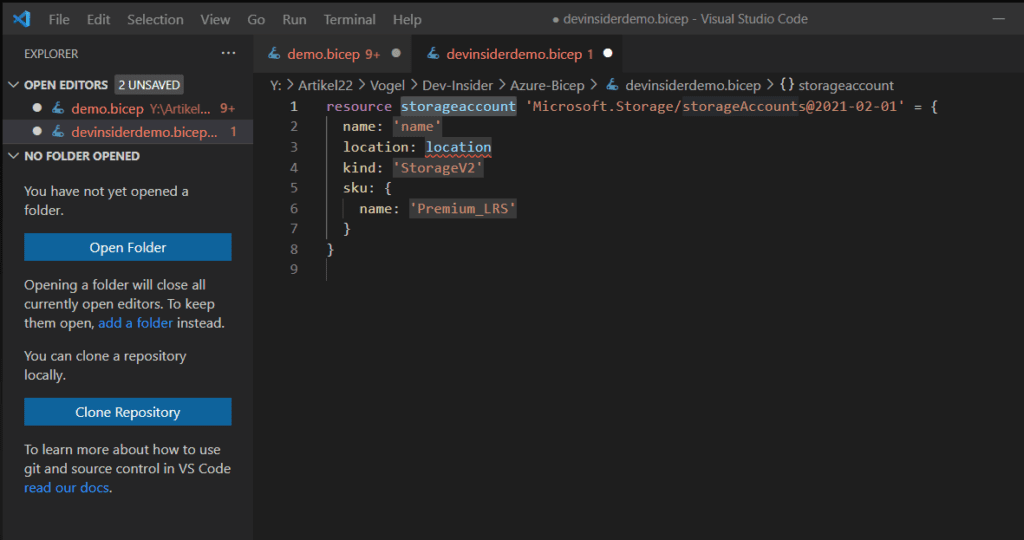The image size is (1024, 540).
Task: Click Azure-Bicep breadcrumb segment
Action: point(547,86)
